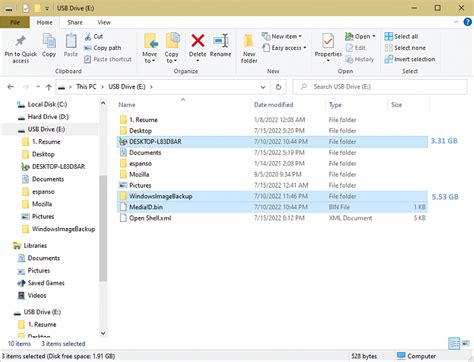Open the New item dropdown
This screenshot has width=474, height=362.
[x=282, y=36]
